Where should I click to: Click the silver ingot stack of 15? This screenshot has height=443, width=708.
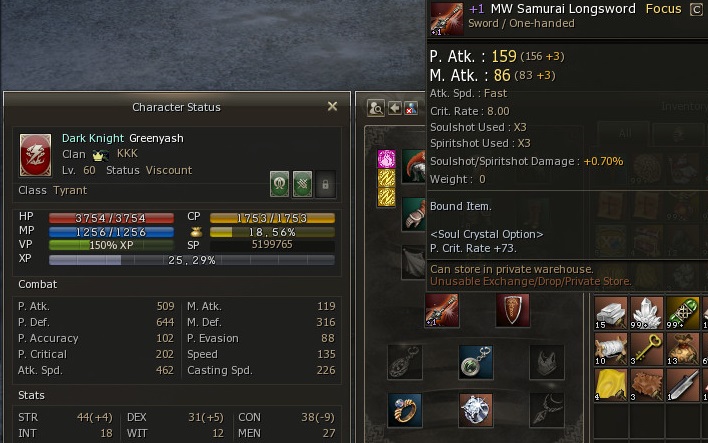point(610,312)
